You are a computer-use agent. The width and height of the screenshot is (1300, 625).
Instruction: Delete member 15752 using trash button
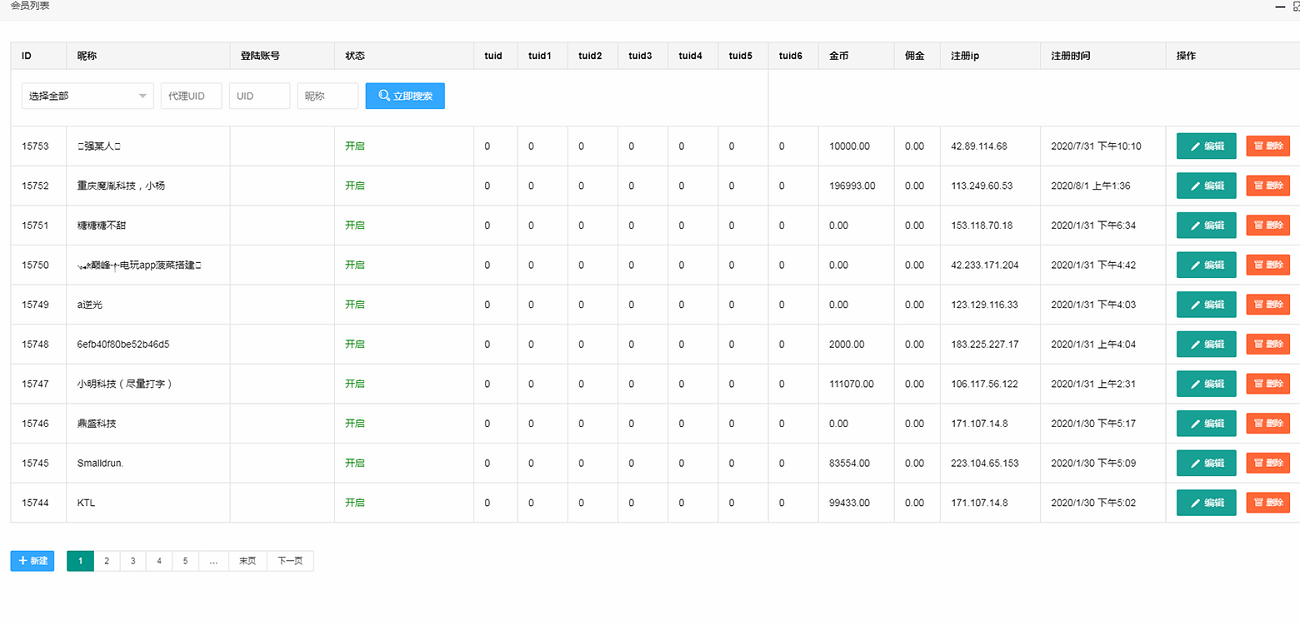click(x=1267, y=186)
